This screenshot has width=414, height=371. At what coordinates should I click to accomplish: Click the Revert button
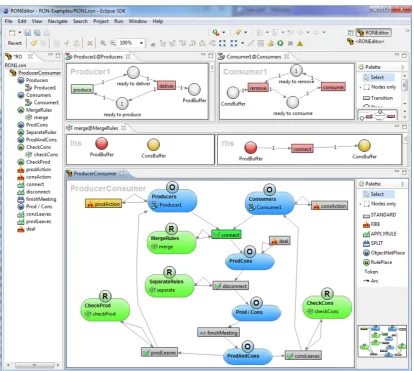pos(15,43)
